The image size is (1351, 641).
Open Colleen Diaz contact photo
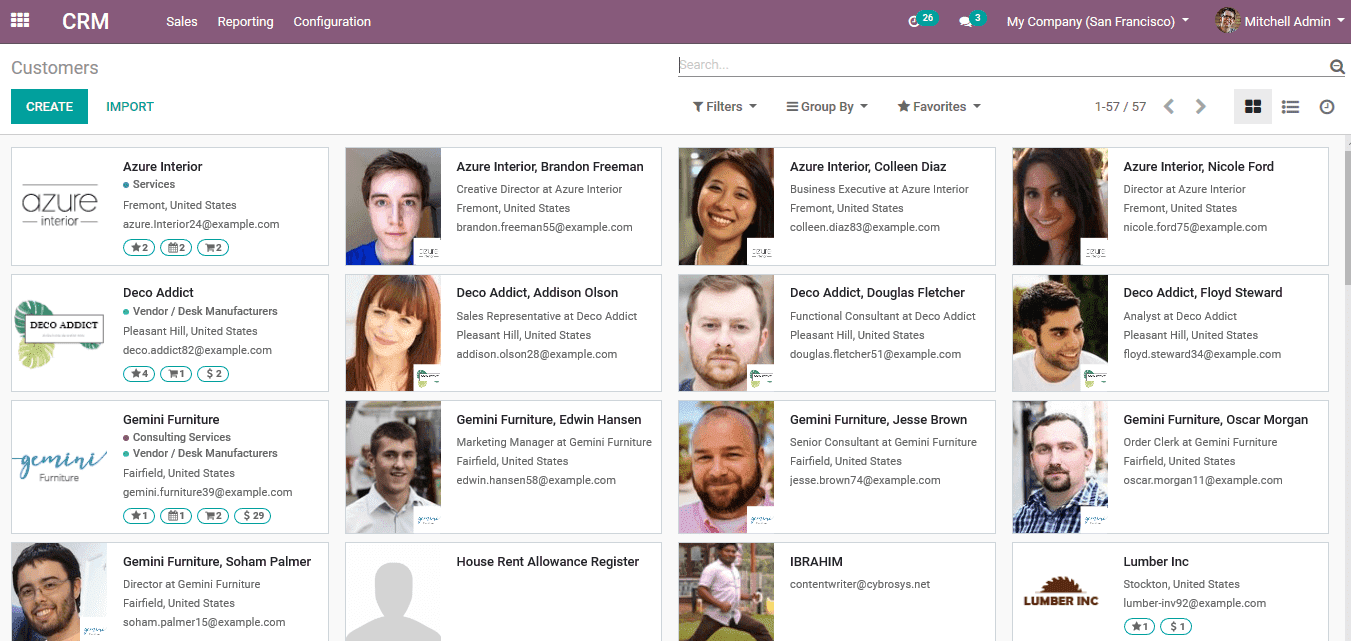coord(726,207)
